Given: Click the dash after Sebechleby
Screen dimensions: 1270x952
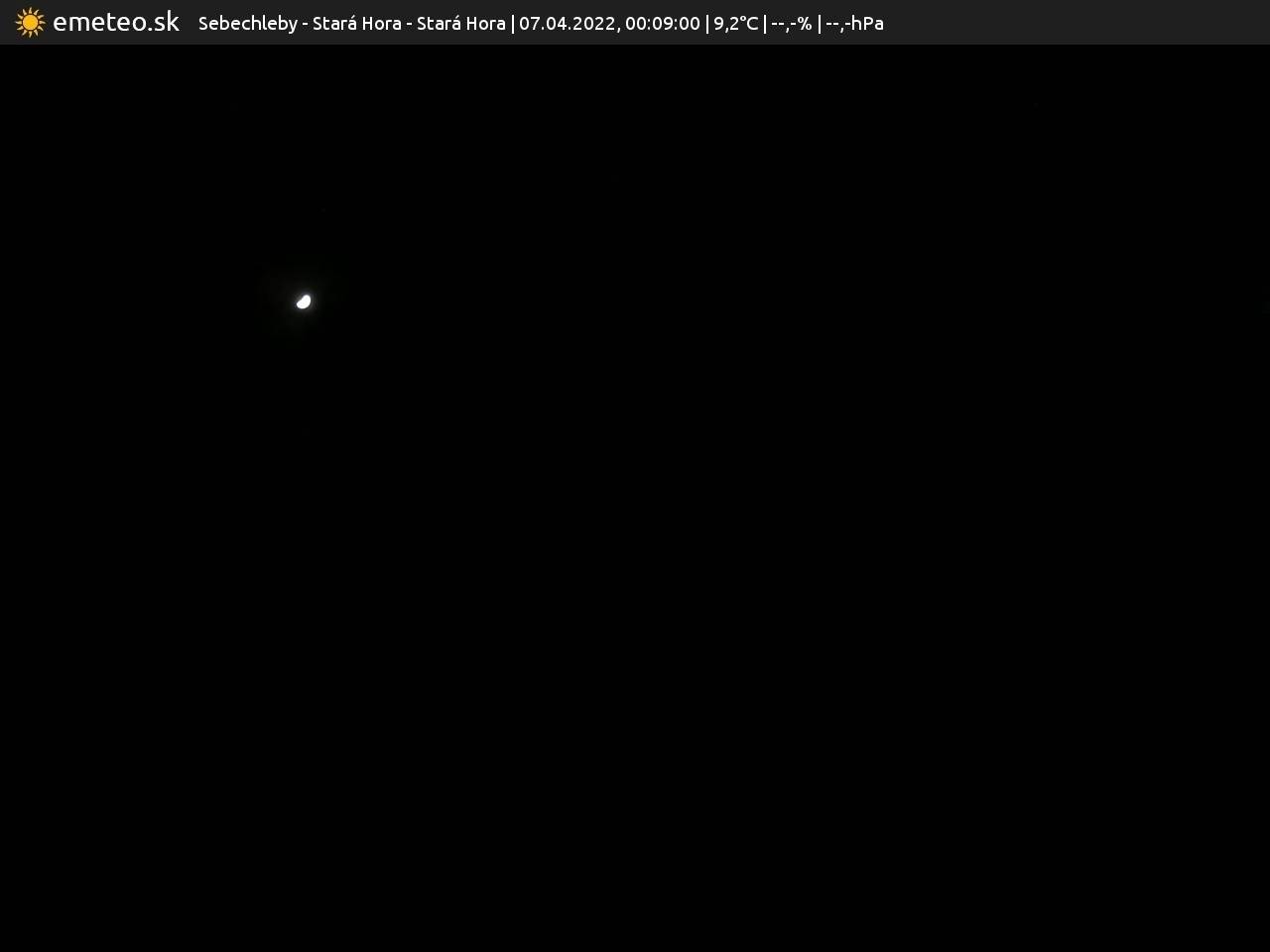Looking at the screenshot, I should [x=306, y=24].
